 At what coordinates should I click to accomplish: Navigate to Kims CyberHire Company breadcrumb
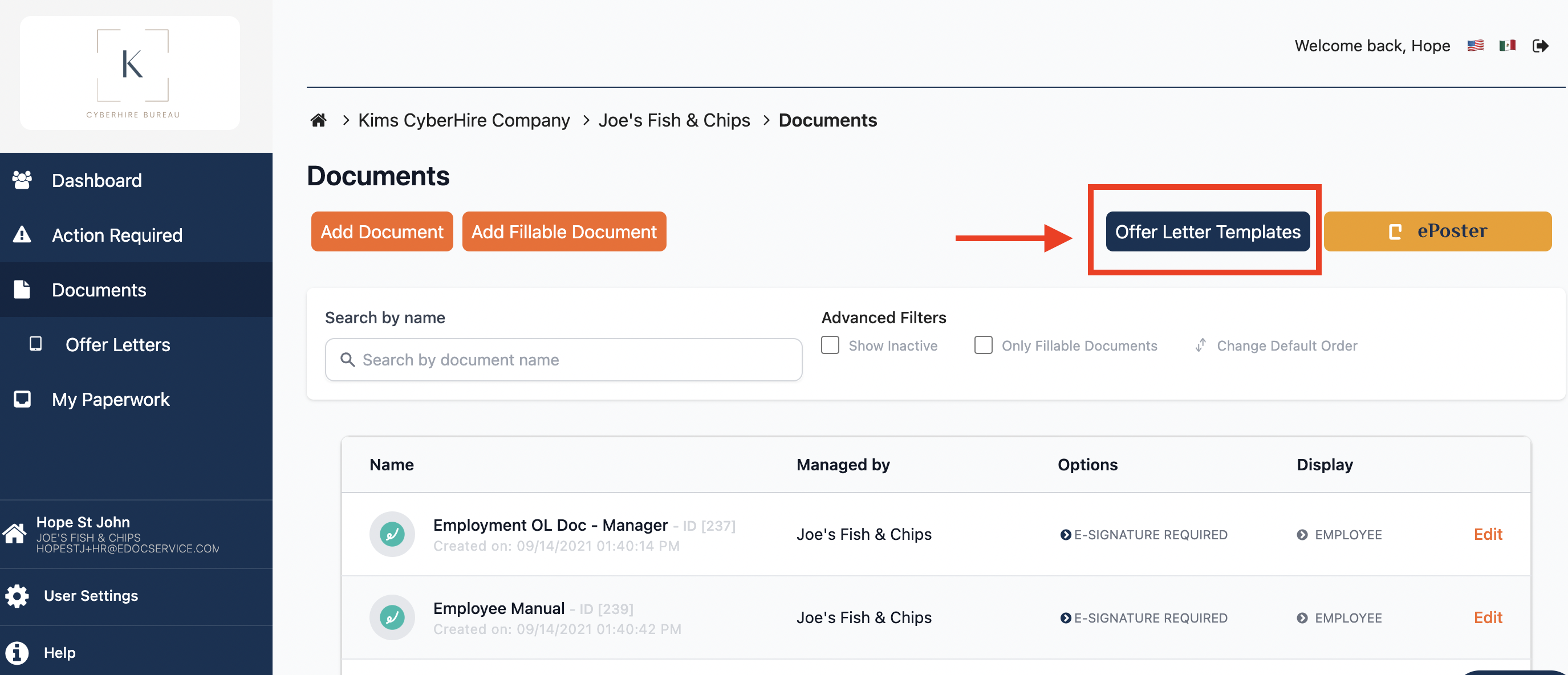[x=464, y=120]
